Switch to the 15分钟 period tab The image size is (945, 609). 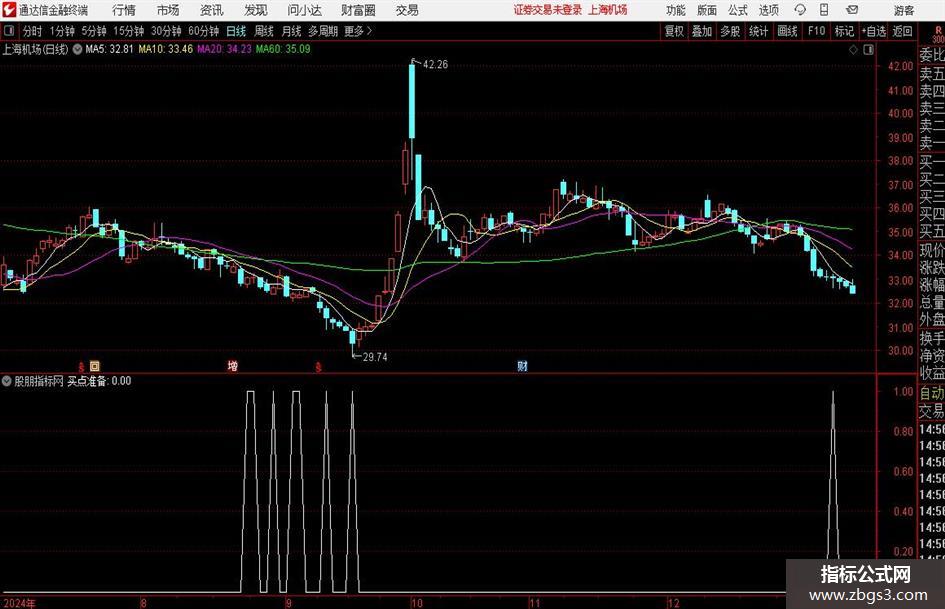click(x=128, y=31)
